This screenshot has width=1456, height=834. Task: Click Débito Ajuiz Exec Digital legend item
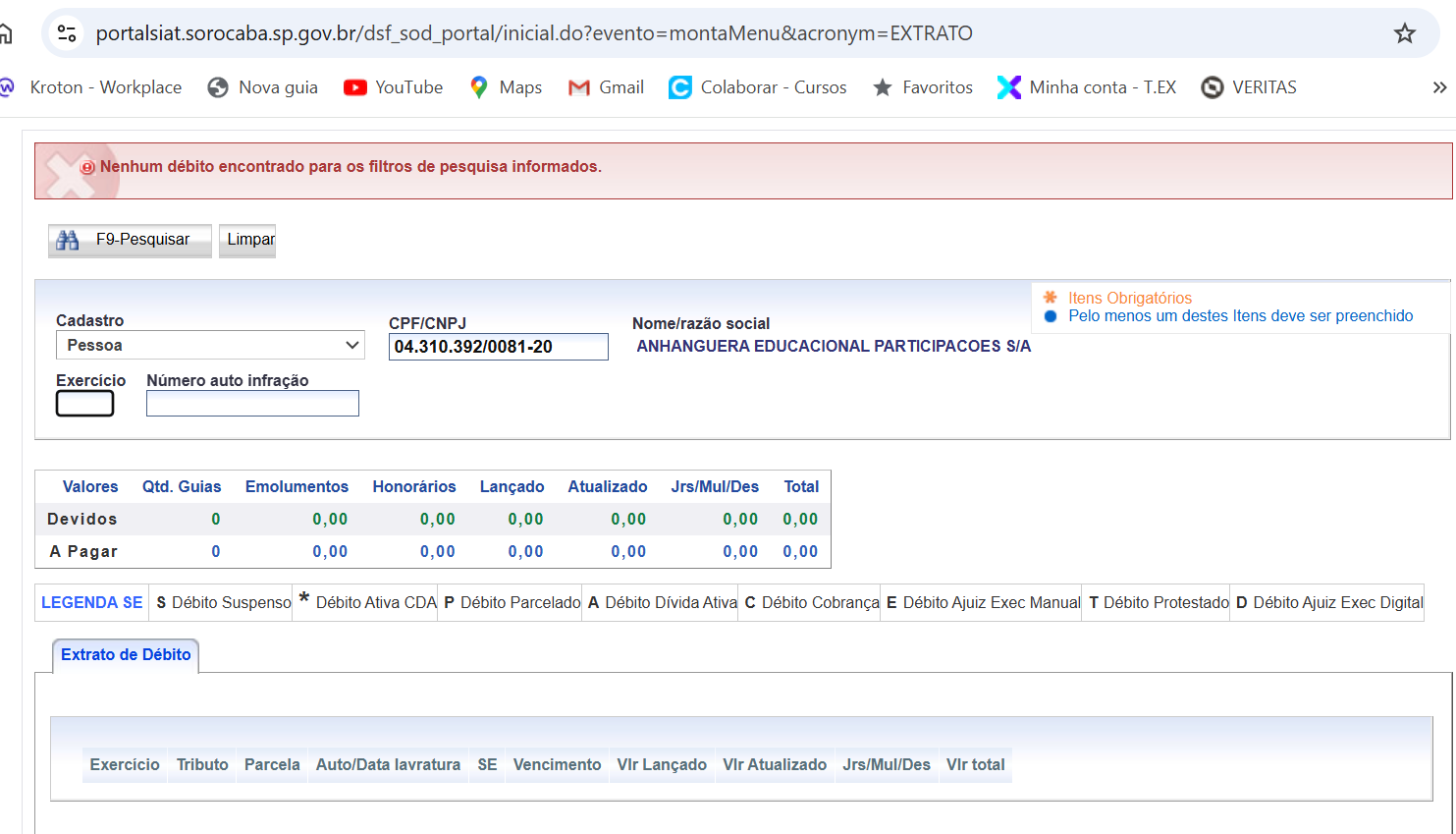pos(1329,603)
